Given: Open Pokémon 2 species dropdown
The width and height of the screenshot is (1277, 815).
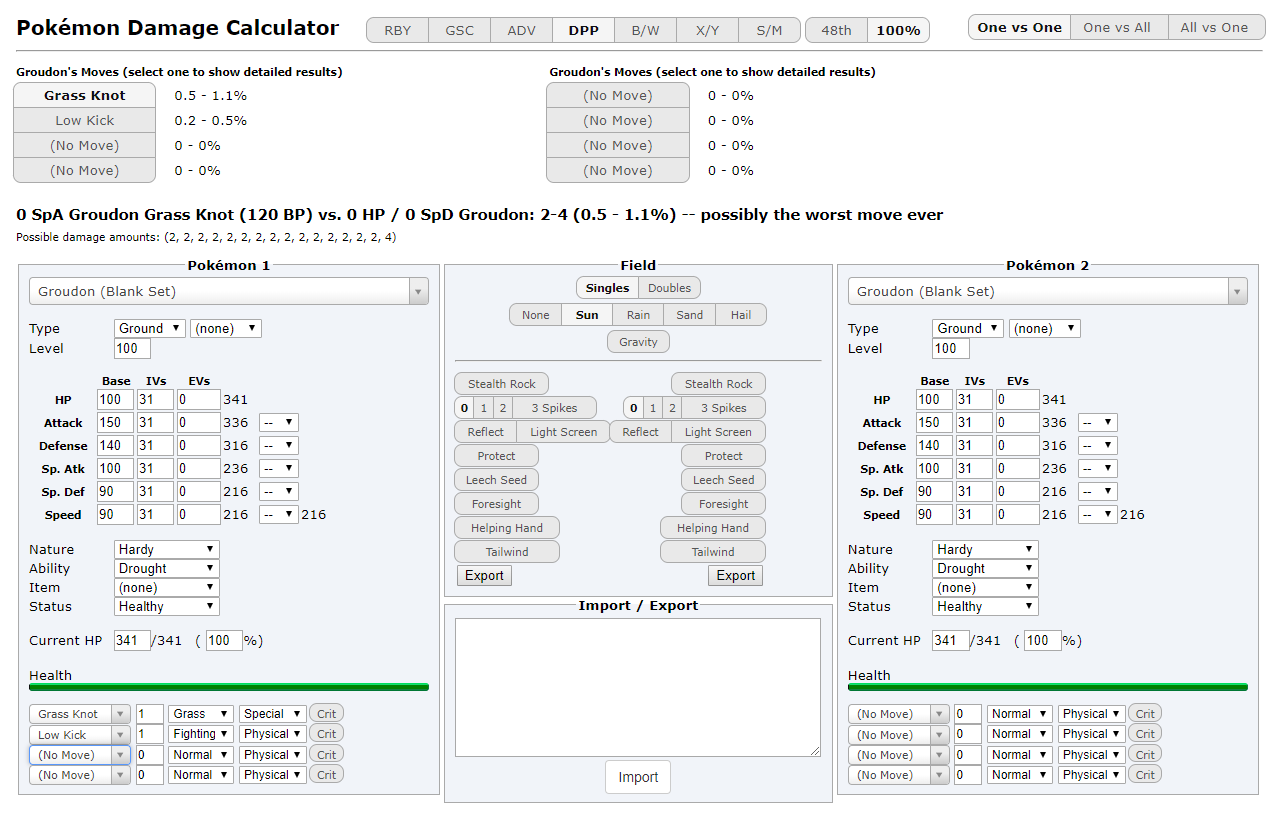Looking at the screenshot, I should coord(1048,292).
